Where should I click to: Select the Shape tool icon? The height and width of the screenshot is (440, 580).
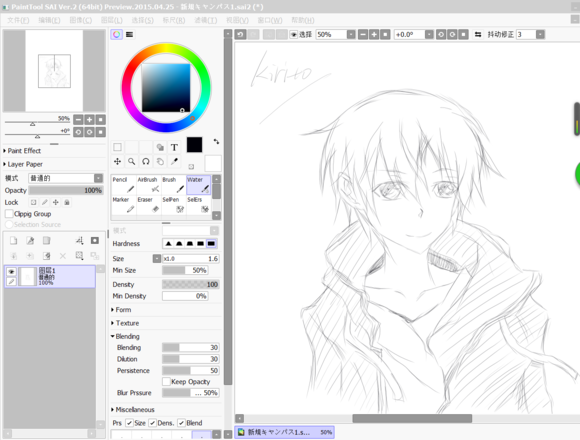160,147
